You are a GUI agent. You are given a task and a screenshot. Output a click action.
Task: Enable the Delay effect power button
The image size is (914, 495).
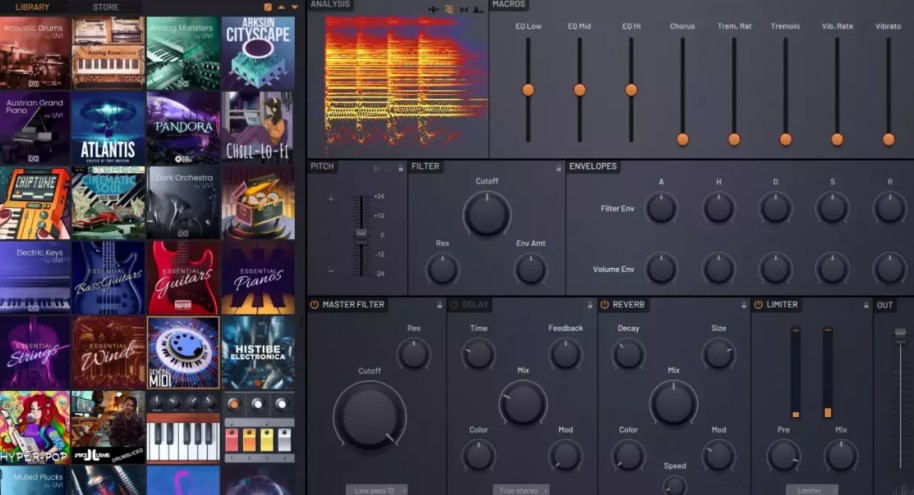point(454,305)
